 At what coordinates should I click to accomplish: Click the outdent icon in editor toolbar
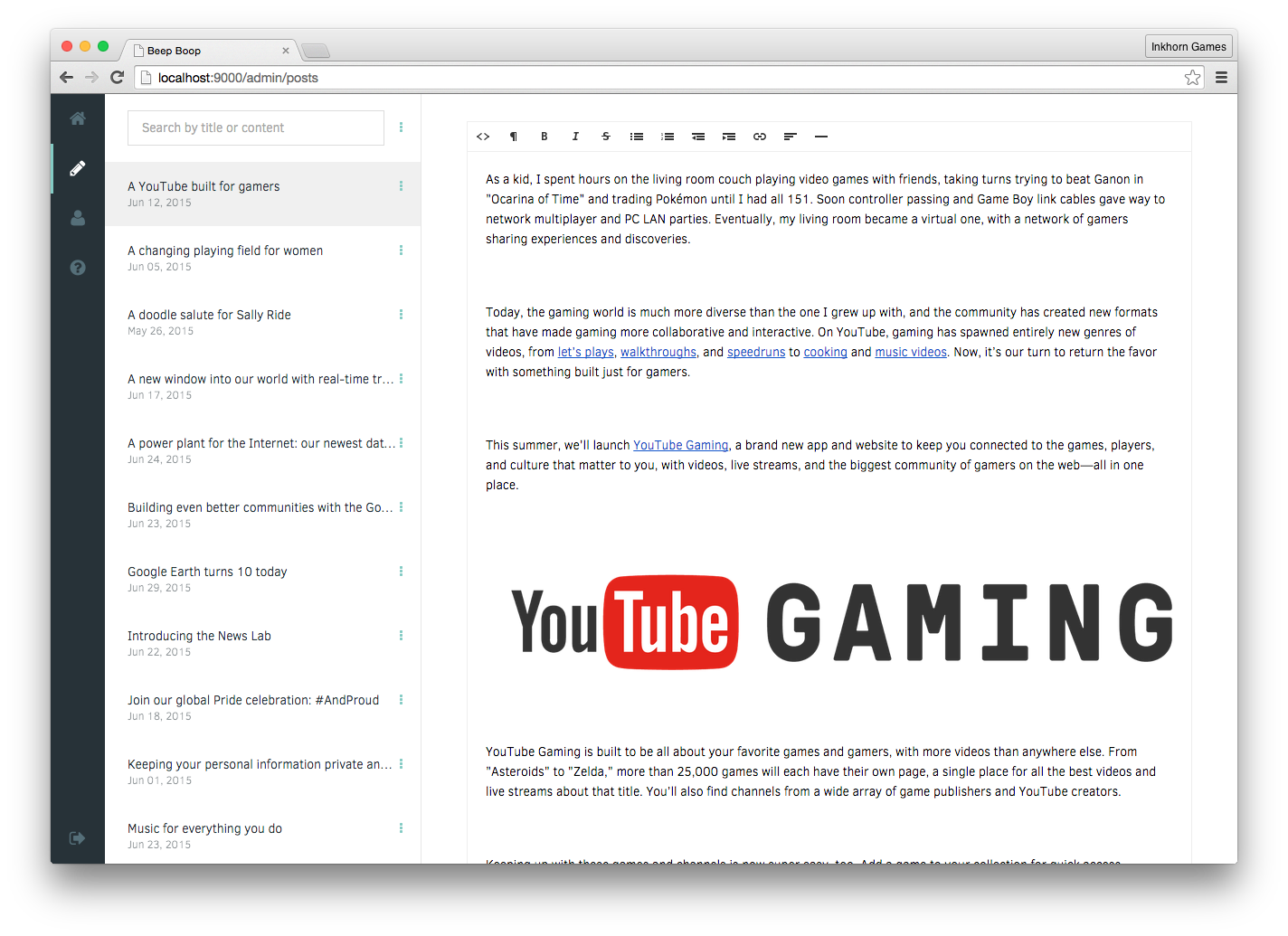698,137
